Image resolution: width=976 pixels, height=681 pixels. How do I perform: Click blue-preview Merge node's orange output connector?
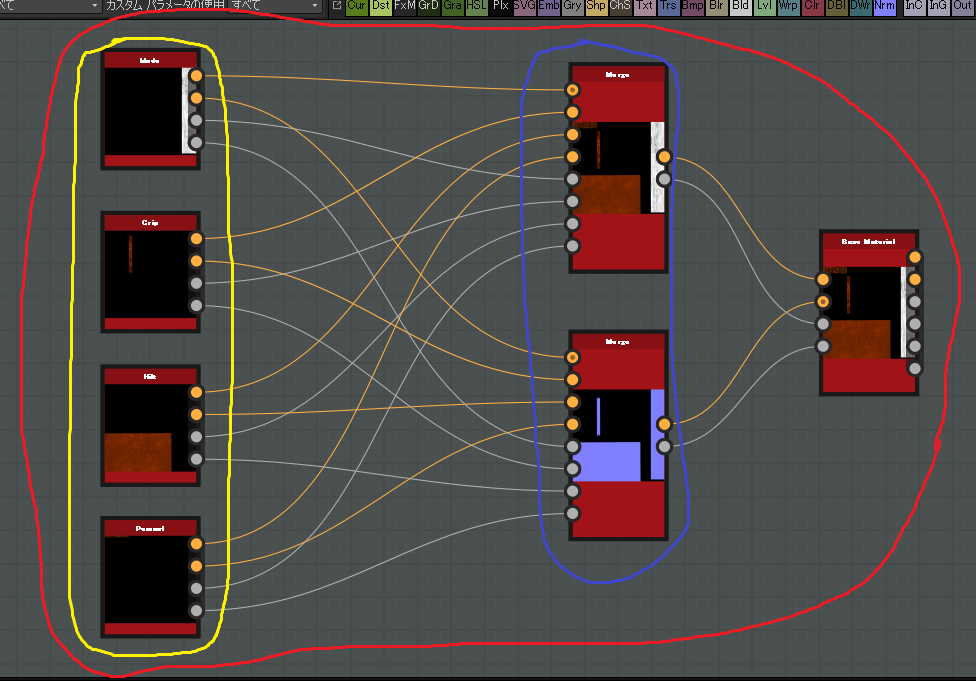pos(664,425)
